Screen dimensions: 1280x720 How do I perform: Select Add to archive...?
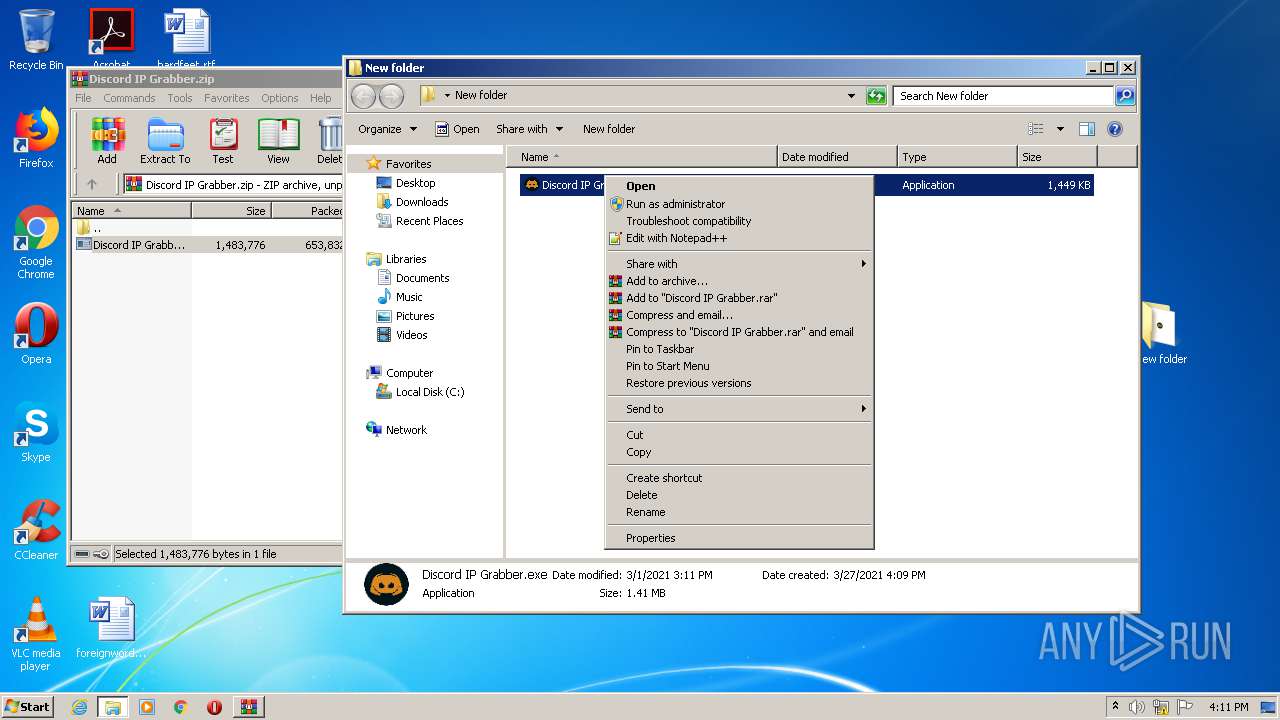[x=739, y=281]
